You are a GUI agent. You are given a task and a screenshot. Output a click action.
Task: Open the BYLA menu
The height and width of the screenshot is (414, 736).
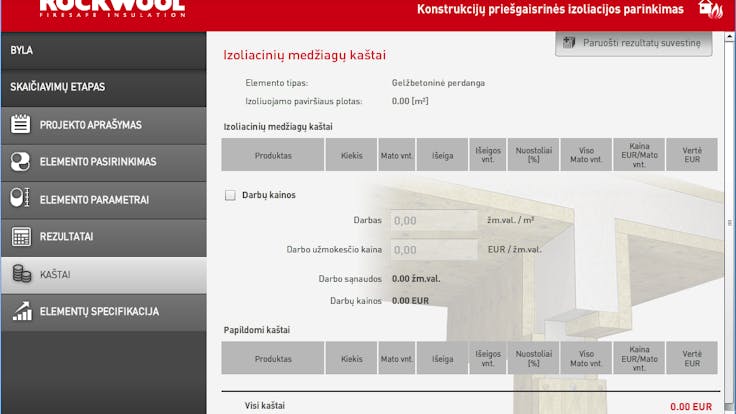click(x=103, y=51)
